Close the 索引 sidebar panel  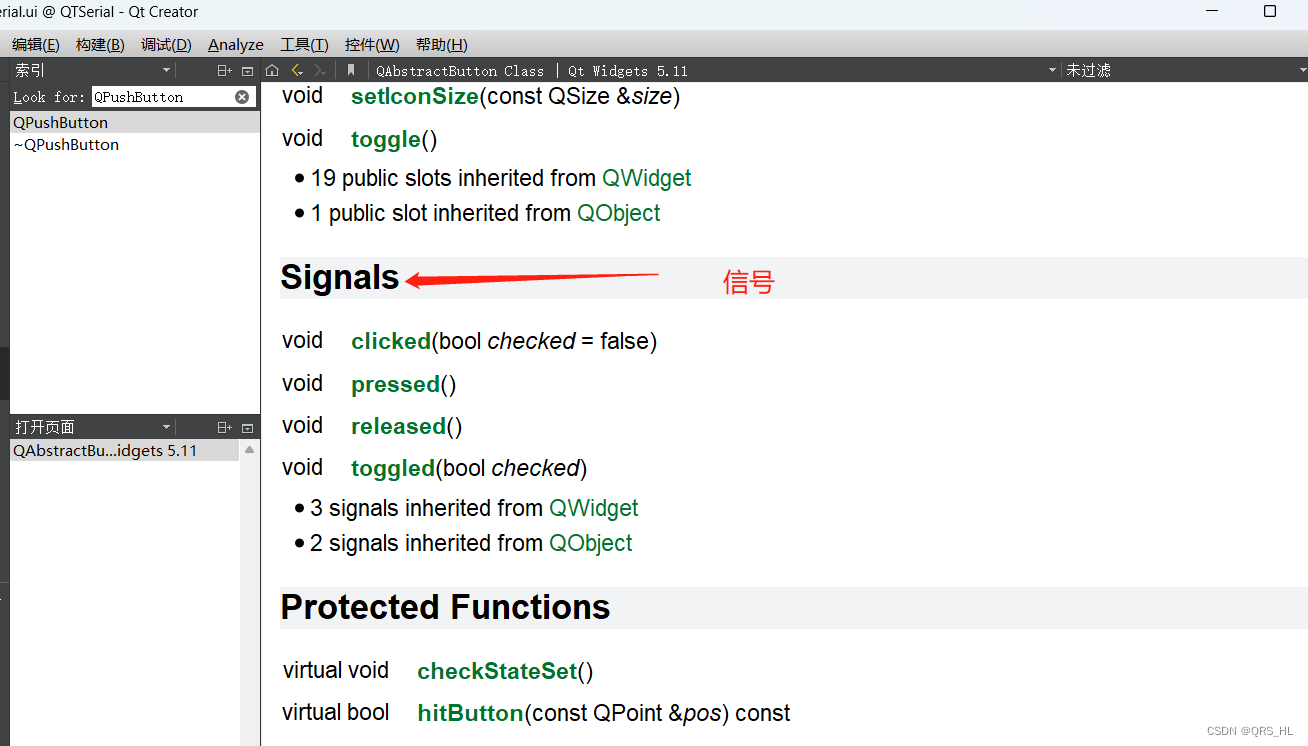click(x=248, y=70)
